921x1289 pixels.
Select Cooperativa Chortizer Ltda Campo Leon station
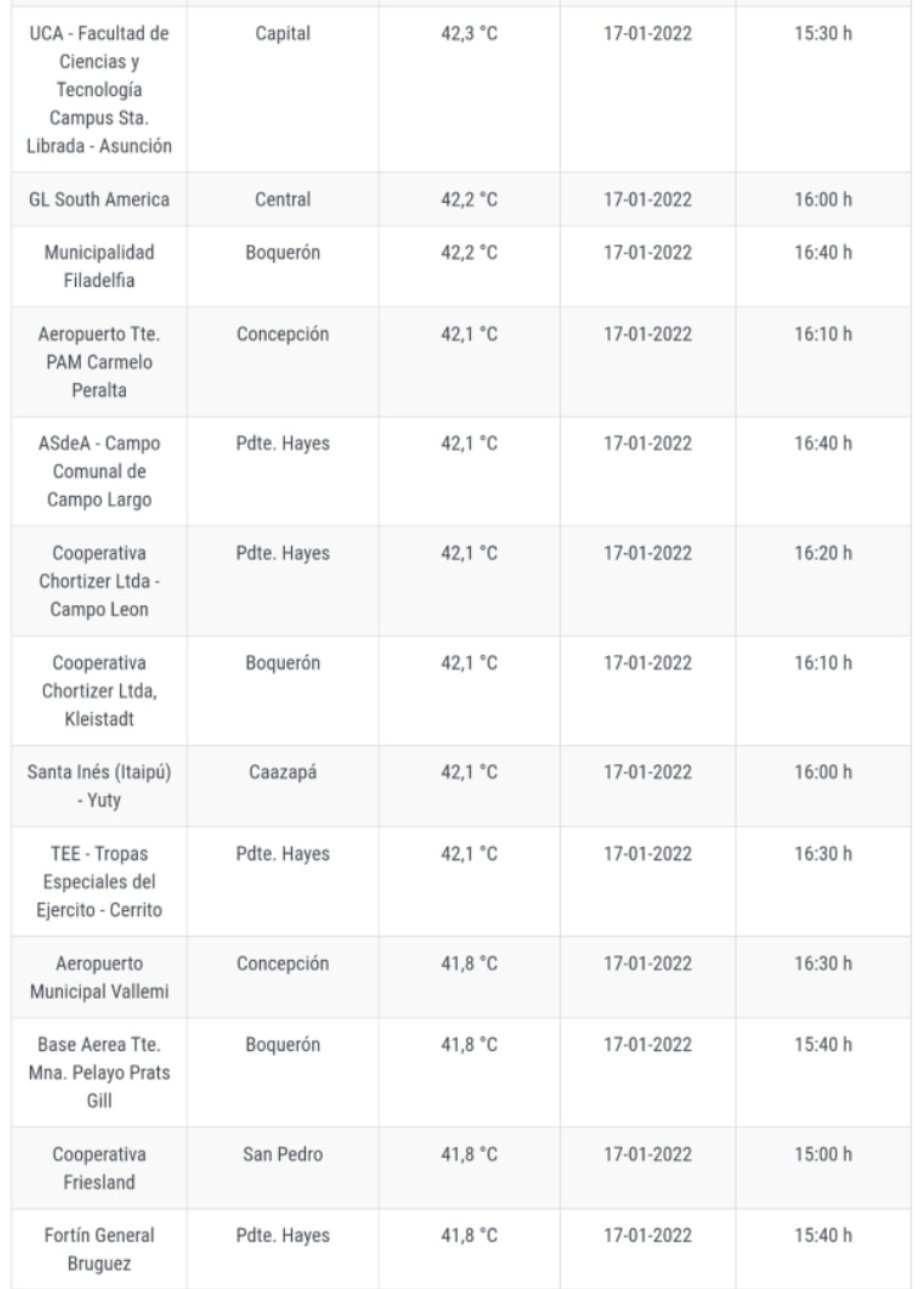pos(99,581)
